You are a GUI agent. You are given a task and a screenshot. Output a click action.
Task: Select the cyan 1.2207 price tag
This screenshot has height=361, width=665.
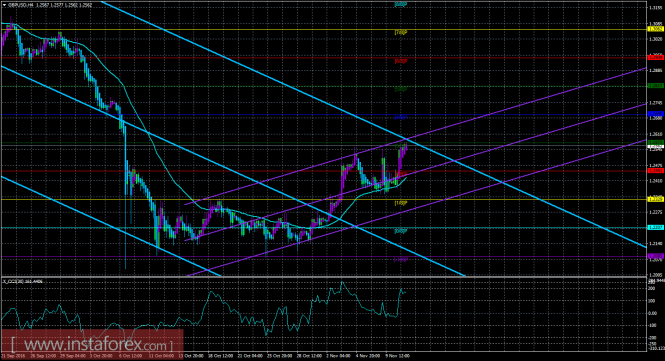pyautogui.click(x=655, y=227)
